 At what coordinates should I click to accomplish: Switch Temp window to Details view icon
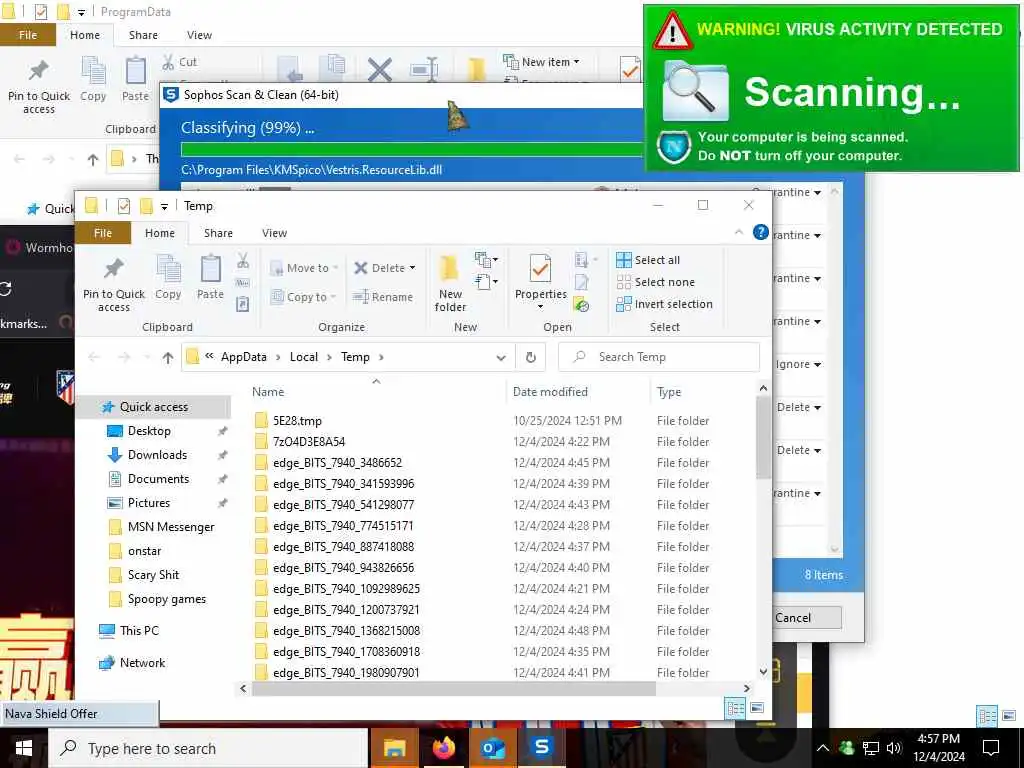pos(735,708)
